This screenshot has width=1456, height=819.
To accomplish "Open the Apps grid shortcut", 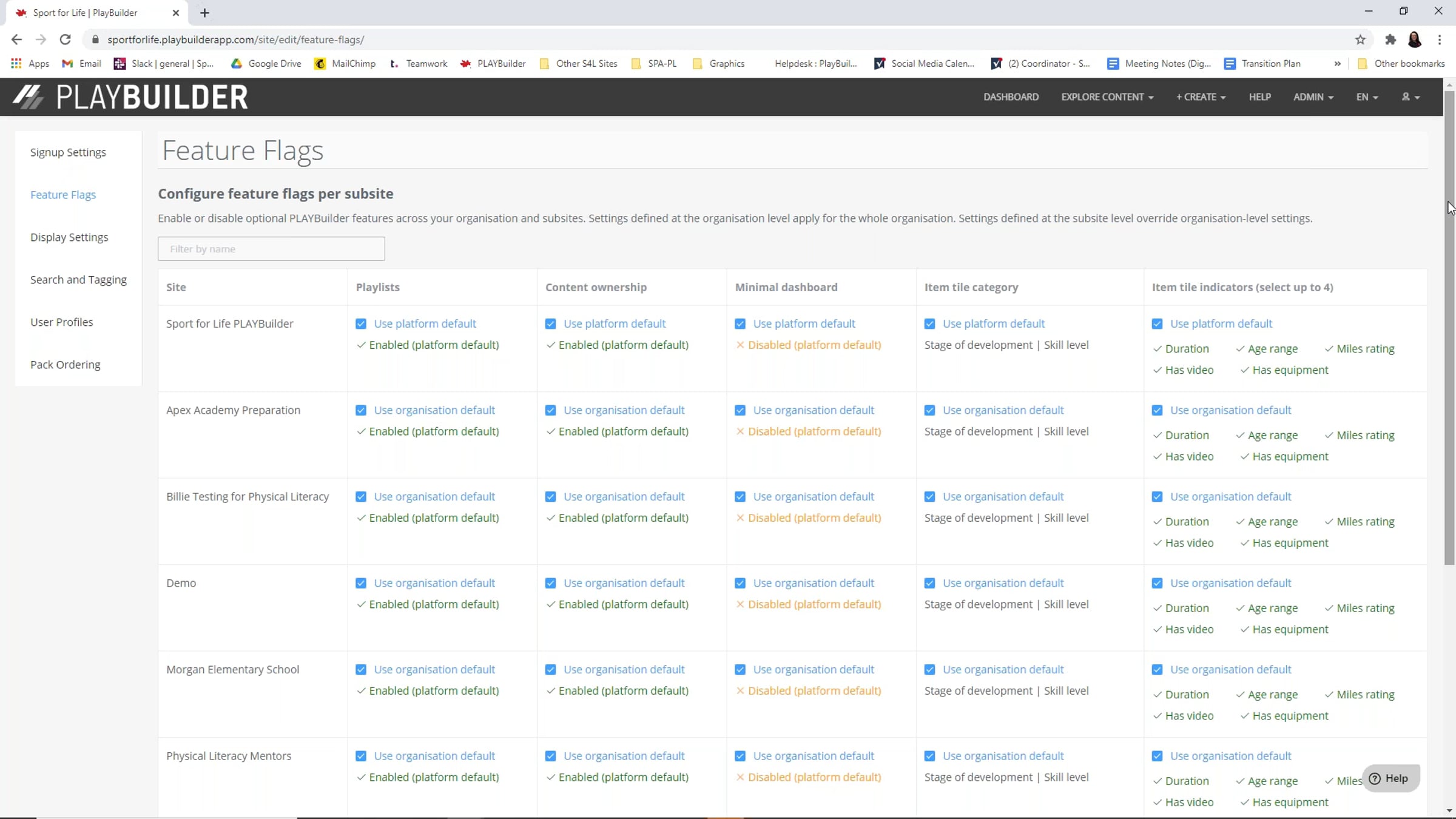I will pyautogui.click(x=30, y=63).
